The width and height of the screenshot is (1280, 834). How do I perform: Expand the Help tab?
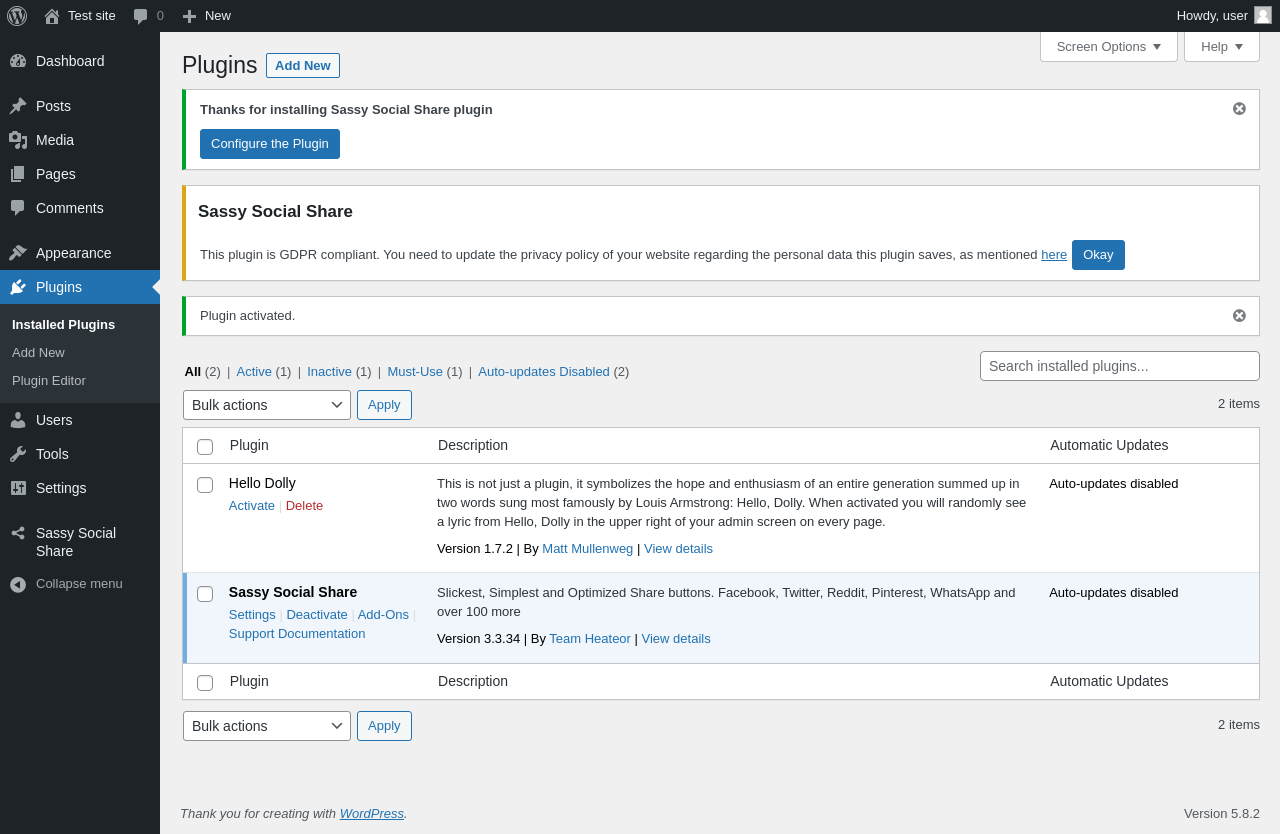(x=1222, y=46)
